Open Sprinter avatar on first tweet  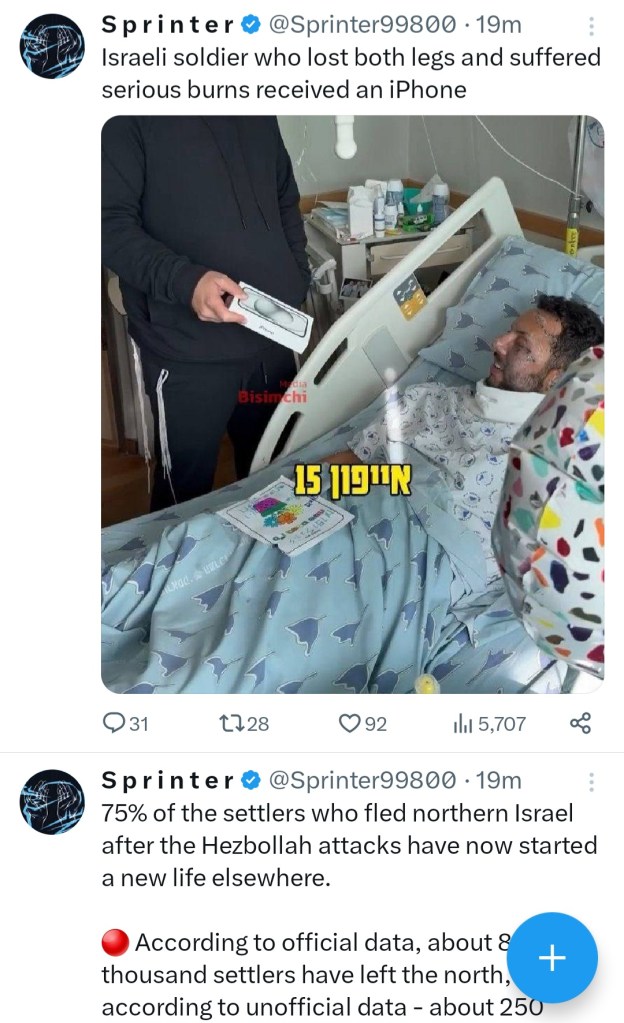(52, 45)
